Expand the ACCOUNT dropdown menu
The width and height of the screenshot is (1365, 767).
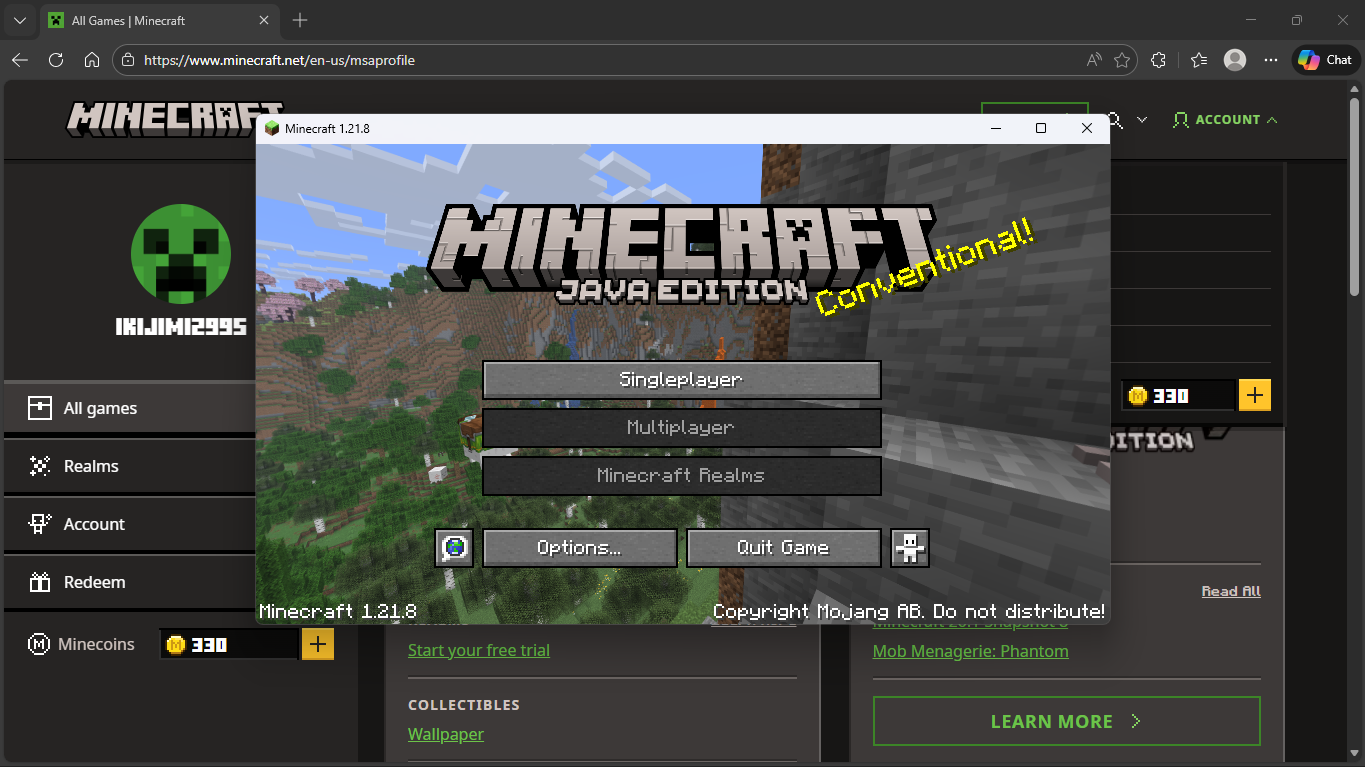click(1224, 120)
